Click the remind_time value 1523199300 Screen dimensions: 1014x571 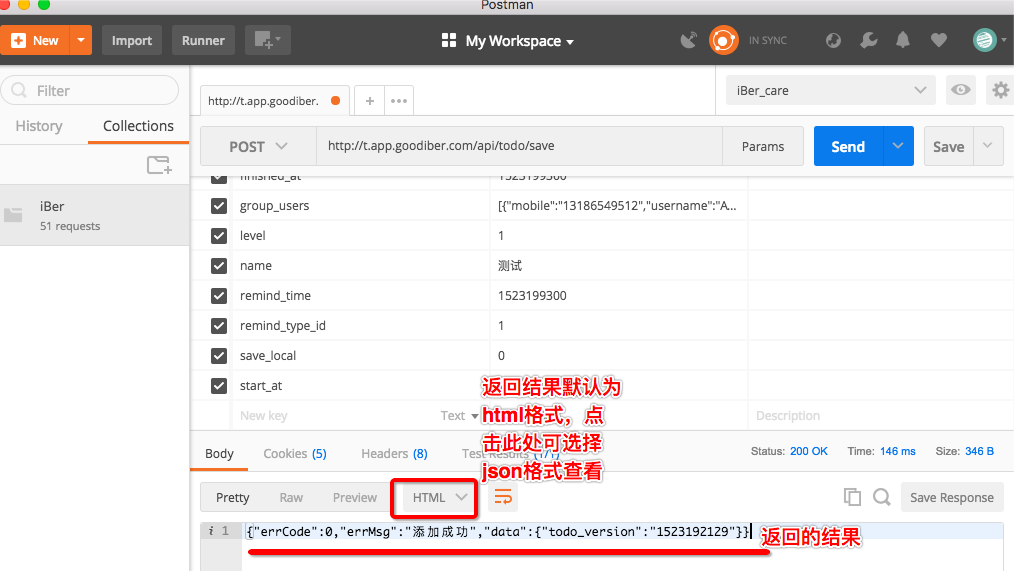[532, 296]
